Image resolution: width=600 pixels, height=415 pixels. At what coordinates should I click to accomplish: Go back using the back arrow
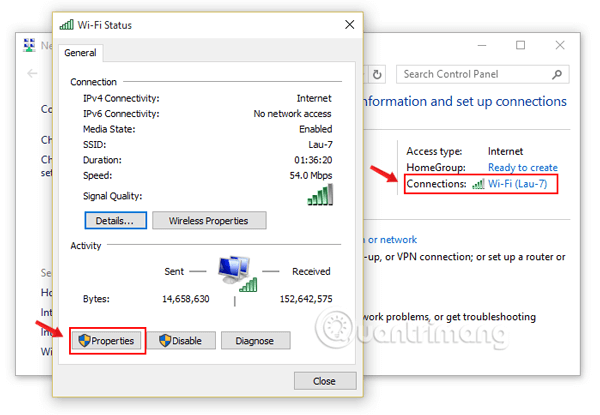point(31,74)
